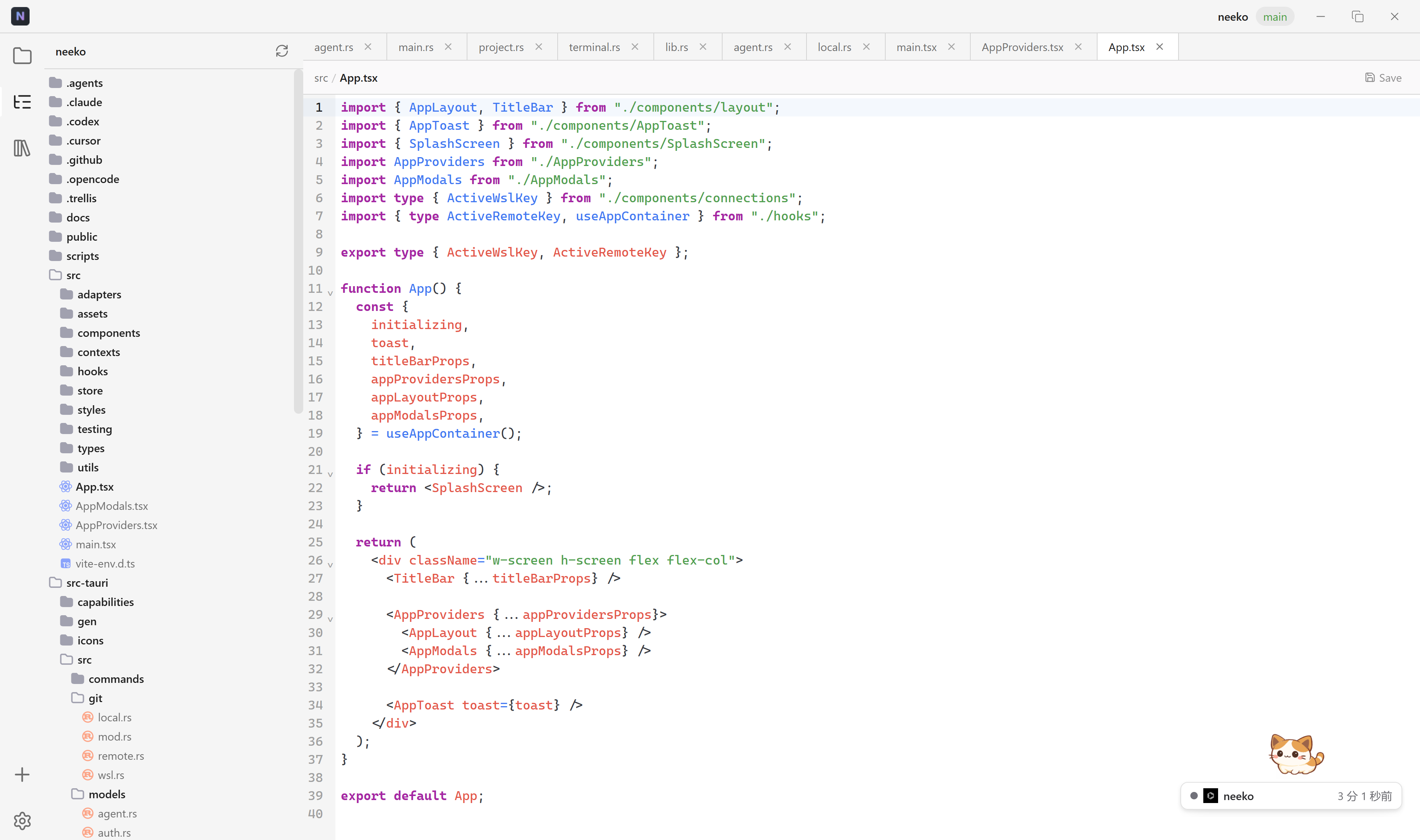Viewport: 1420px width, 840px height.
Task: Click the main branch badge
Action: click(x=1275, y=17)
